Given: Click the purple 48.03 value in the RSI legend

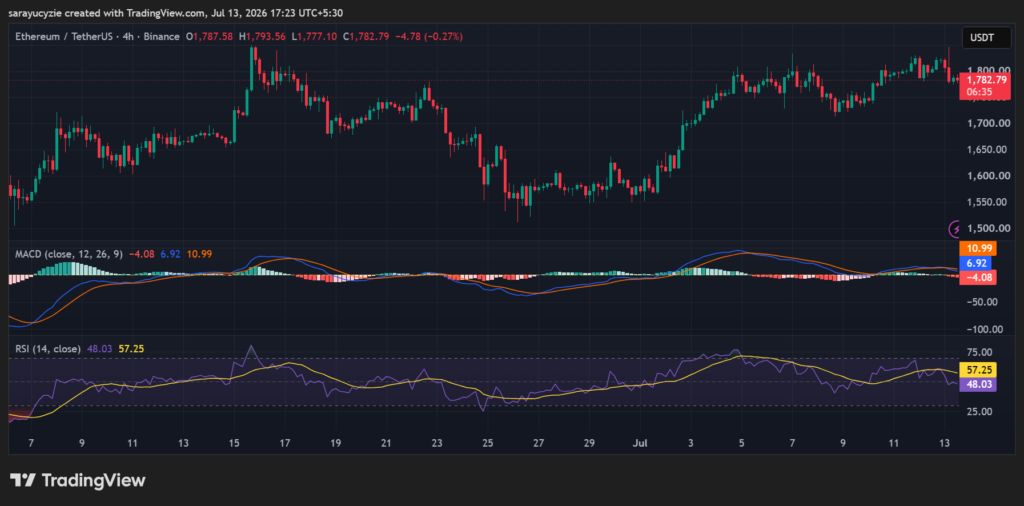Looking at the screenshot, I should click(99, 349).
